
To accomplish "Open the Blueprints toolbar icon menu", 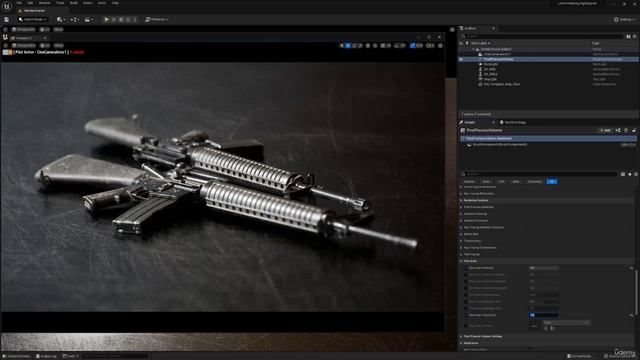I will pyautogui.click(x=74, y=19).
